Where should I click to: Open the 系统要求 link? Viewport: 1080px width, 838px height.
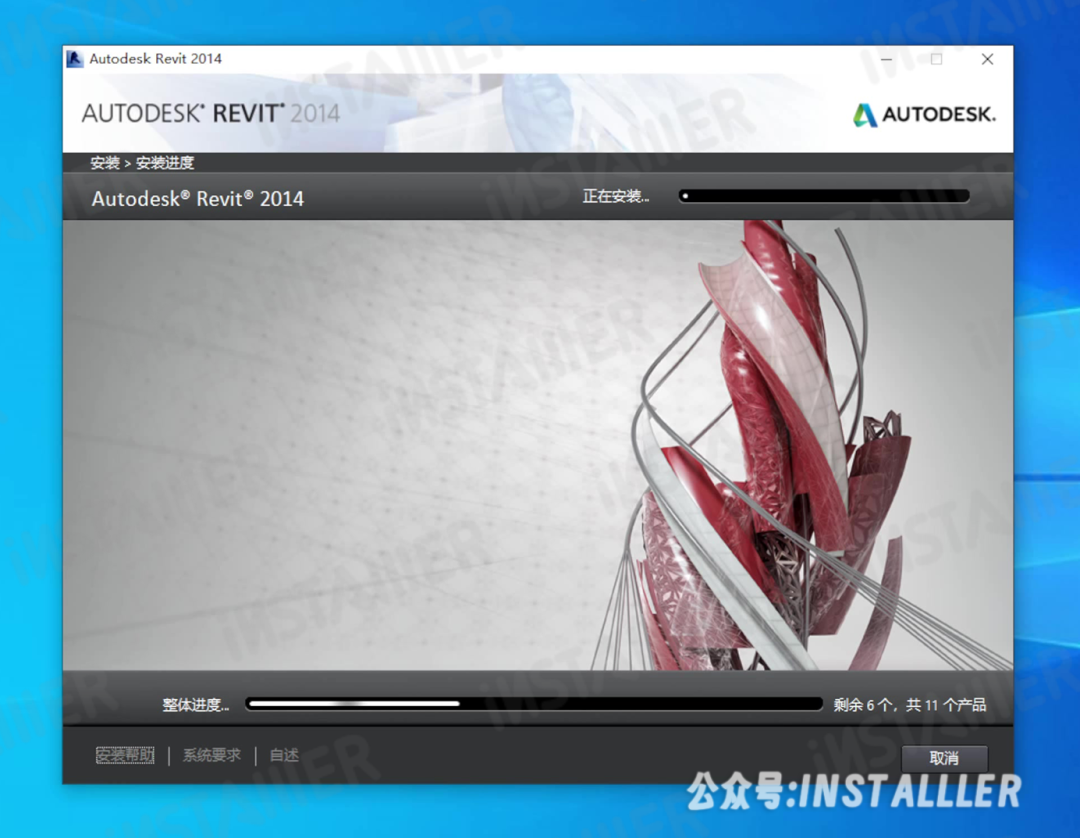click(212, 755)
